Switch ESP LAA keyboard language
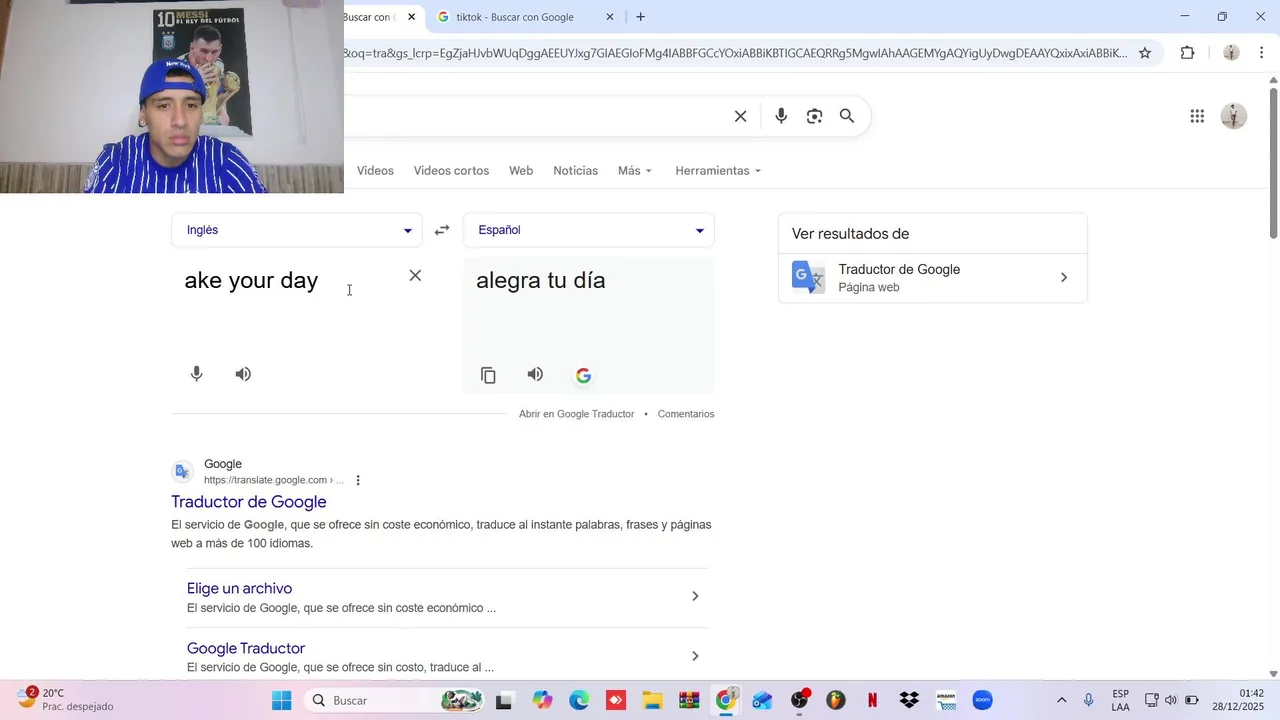 coord(1120,700)
